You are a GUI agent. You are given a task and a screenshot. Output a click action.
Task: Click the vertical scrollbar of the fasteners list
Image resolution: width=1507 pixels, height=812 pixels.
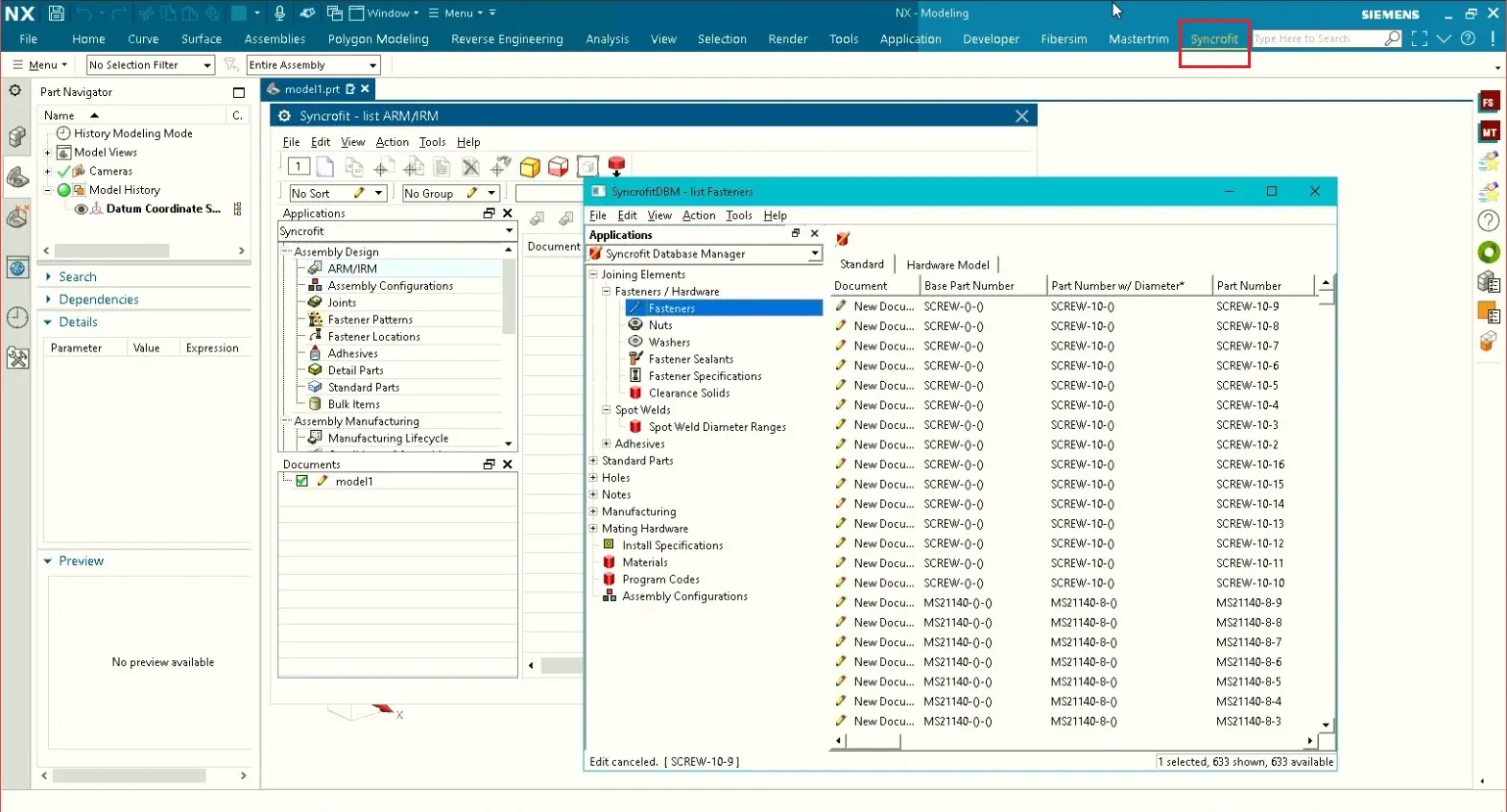[x=1326, y=504]
